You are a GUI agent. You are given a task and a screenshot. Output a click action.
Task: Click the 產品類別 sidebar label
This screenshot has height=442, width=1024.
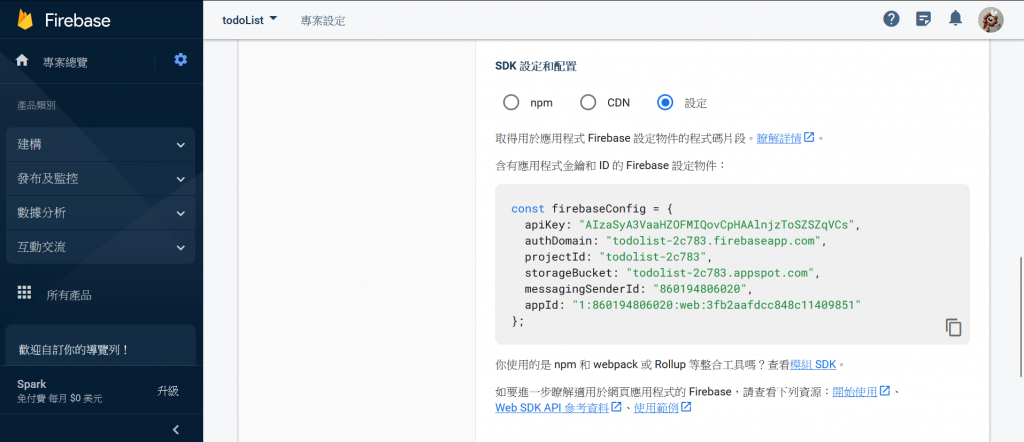point(36,105)
